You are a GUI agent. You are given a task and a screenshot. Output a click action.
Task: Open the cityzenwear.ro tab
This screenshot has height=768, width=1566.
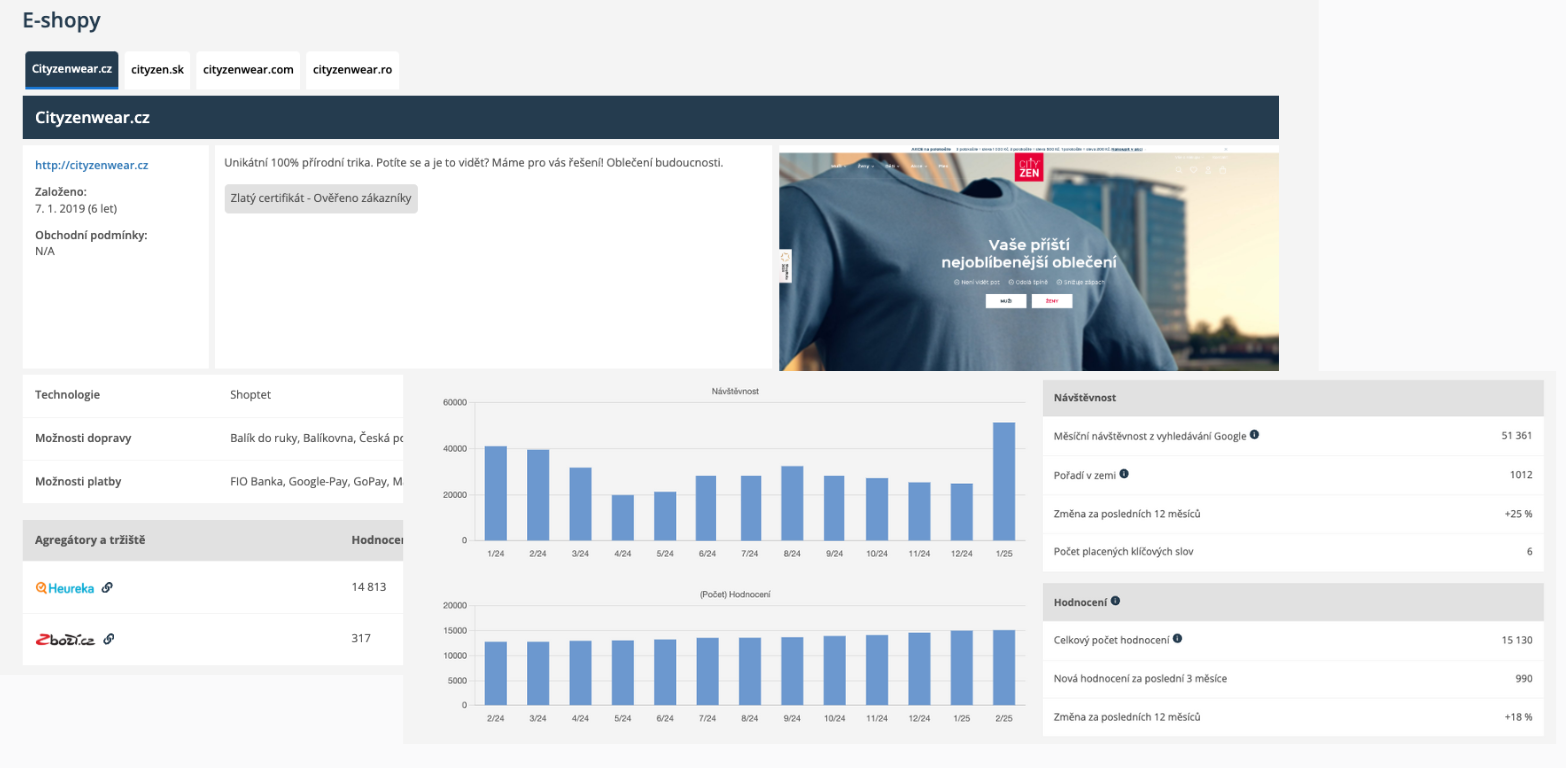tap(352, 70)
